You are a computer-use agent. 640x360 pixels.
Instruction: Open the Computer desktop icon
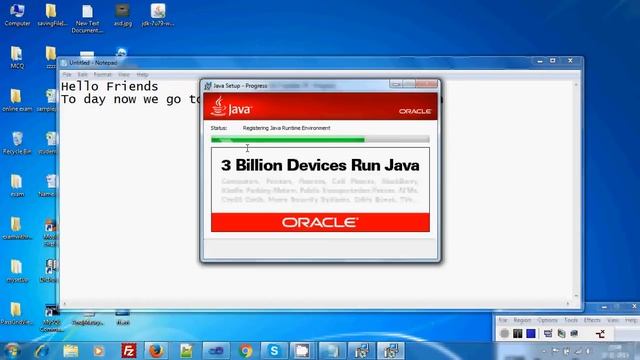[x=17, y=14]
